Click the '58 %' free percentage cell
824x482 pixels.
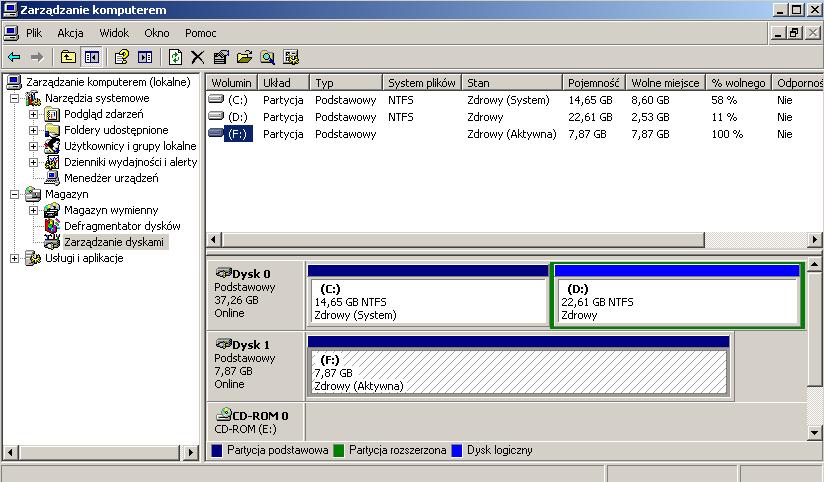(724, 99)
